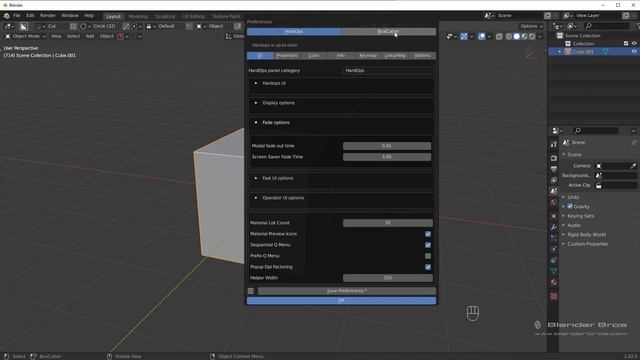Open the Properties tab in HardOps preferences

pyautogui.click(x=287, y=56)
